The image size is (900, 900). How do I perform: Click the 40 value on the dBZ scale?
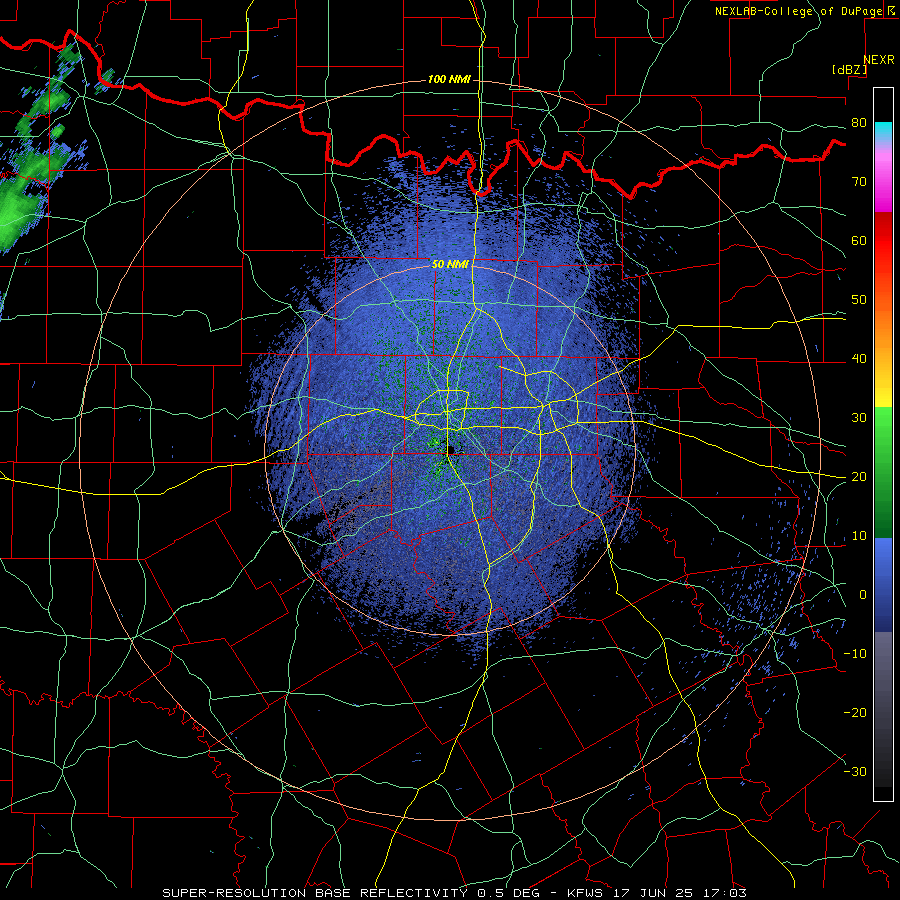pyautogui.click(x=859, y=359)
